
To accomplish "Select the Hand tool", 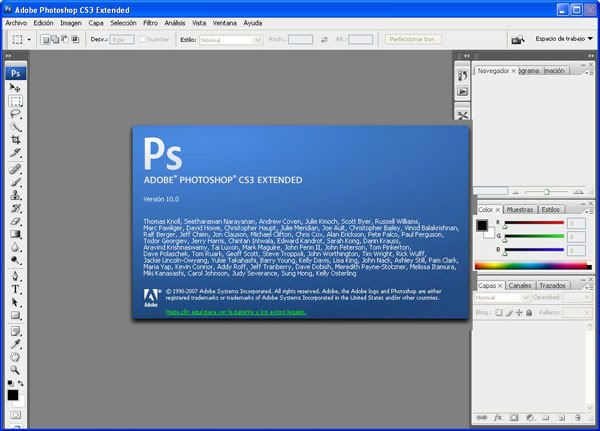I will (15, 357).
